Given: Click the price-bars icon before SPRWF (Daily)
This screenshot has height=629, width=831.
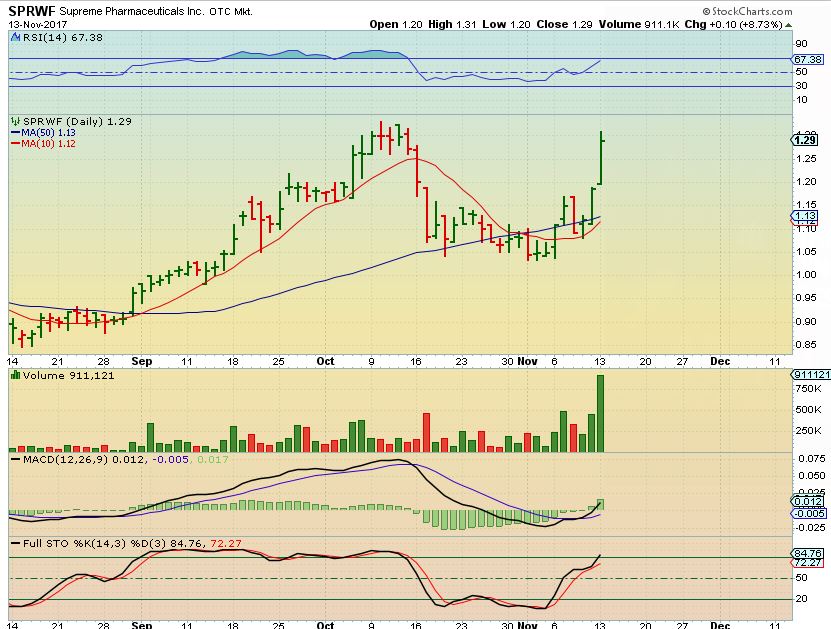Looking at the screenshot, I should 15,121.
